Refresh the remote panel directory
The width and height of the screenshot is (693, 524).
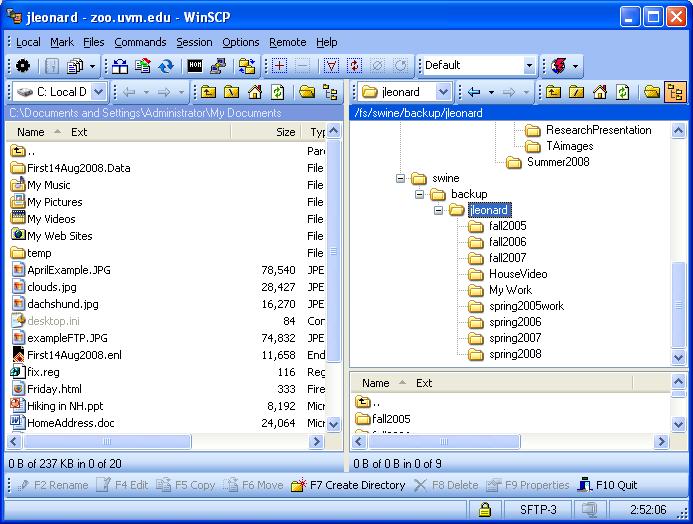pyautogui.click(x=622, y=92)
